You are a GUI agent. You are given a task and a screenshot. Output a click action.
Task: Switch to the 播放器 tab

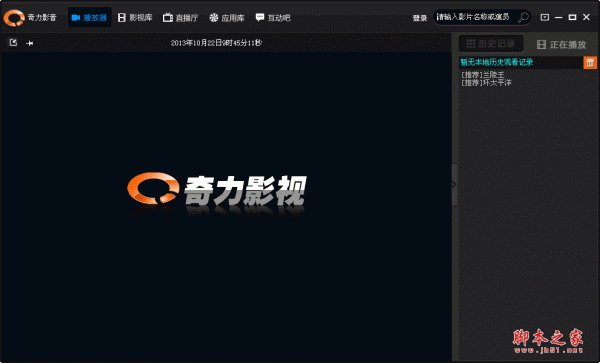pos(90,18)
